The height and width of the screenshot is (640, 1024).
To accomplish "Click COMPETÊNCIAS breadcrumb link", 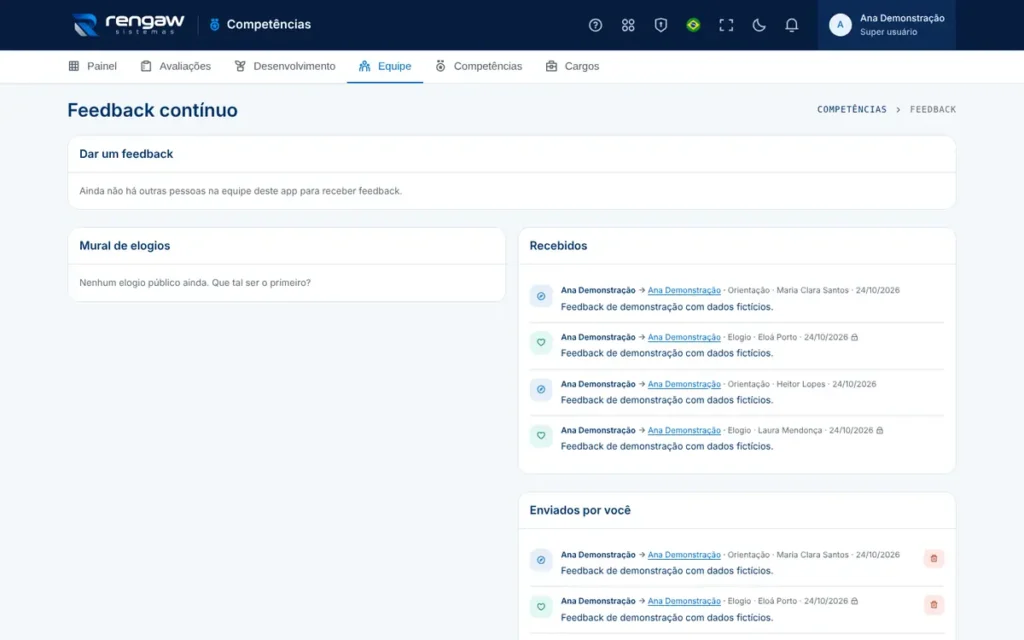I will [852, 110].
